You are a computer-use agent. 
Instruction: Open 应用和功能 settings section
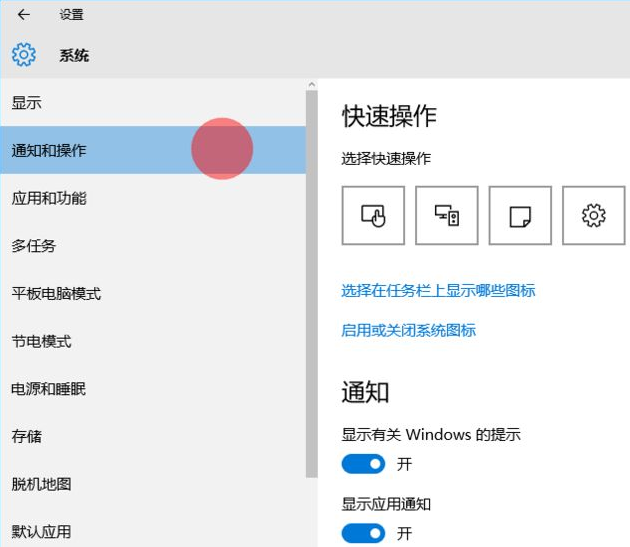point(49,198)
